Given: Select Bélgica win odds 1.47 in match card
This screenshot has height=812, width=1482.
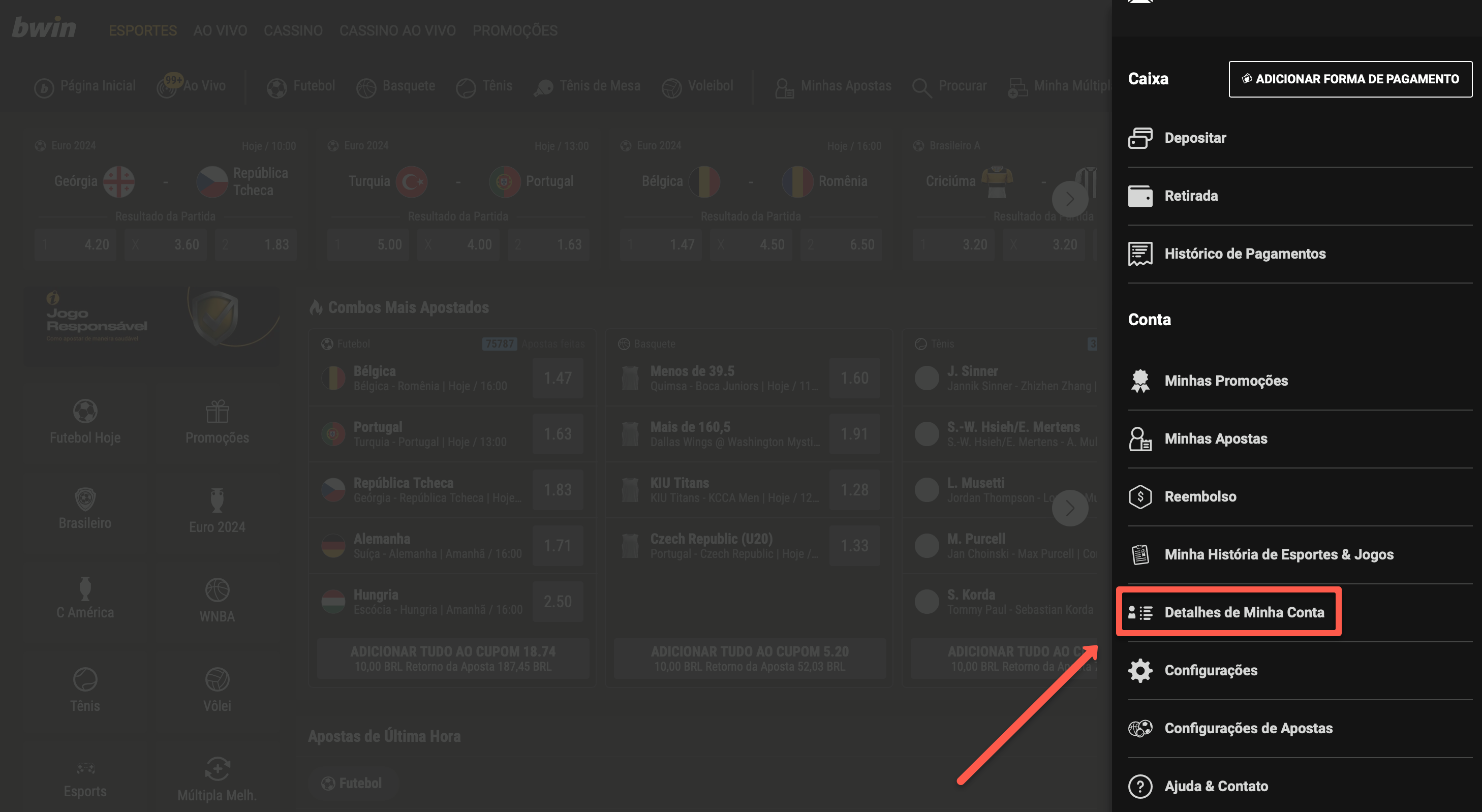Looking at the screenshot, I should (x=661, y=244).
